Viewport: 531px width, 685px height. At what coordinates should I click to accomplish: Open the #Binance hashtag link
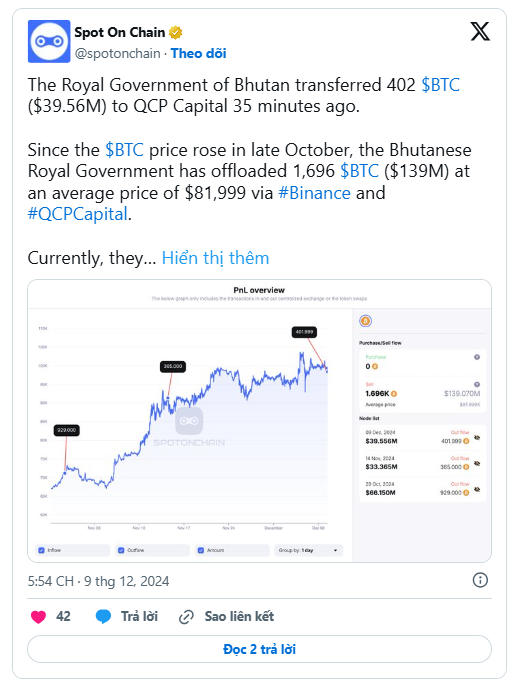(314, 193)
